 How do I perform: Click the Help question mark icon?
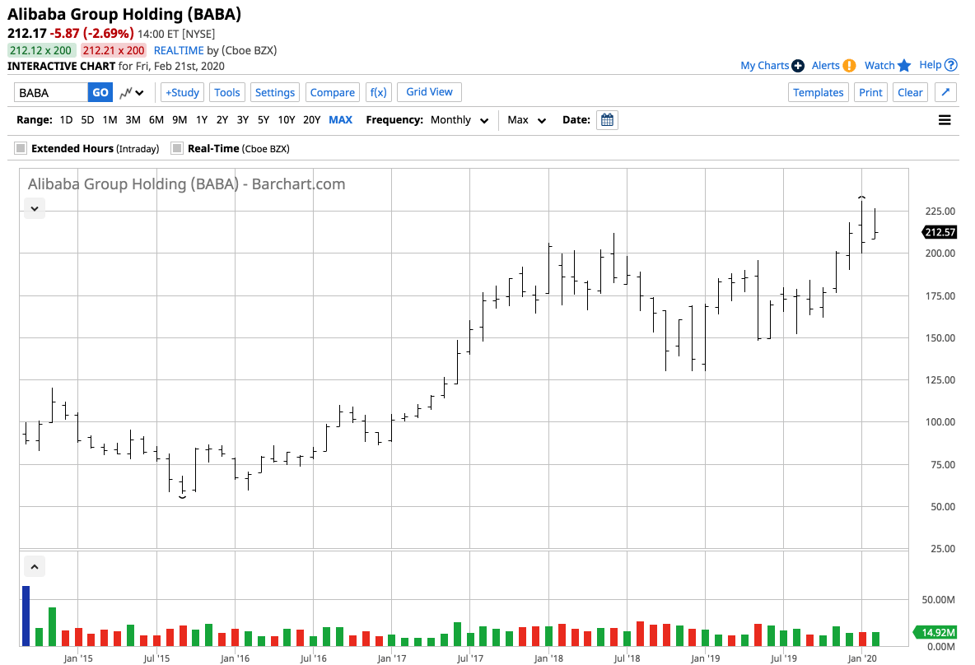tap(951, 65)
